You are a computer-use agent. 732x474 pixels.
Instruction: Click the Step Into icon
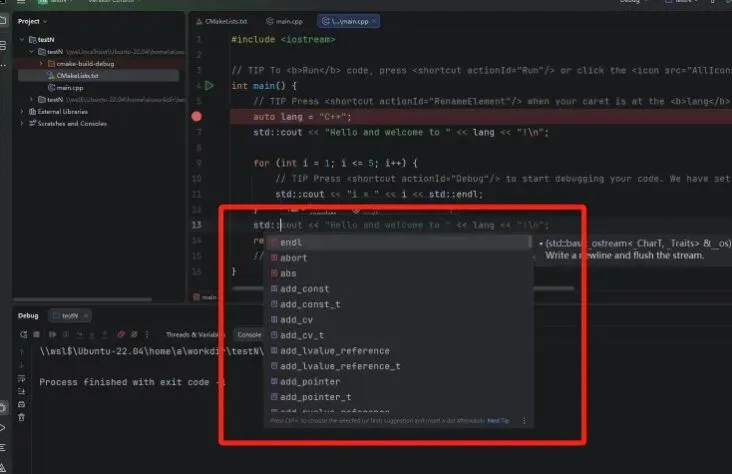[92, 334]
